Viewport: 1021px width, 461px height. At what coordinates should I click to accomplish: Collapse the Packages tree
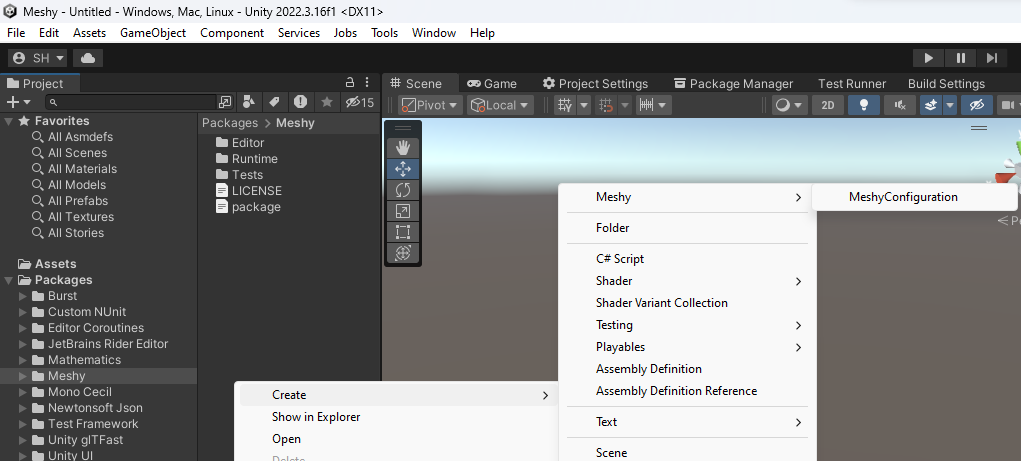(8, 280)
